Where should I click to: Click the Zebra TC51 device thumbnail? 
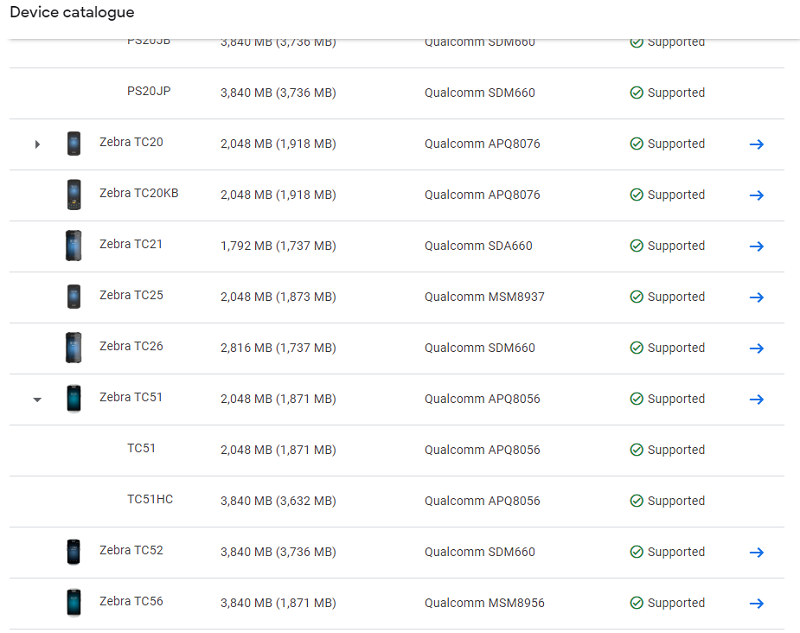pyautogui.click(x=74, y=398)
